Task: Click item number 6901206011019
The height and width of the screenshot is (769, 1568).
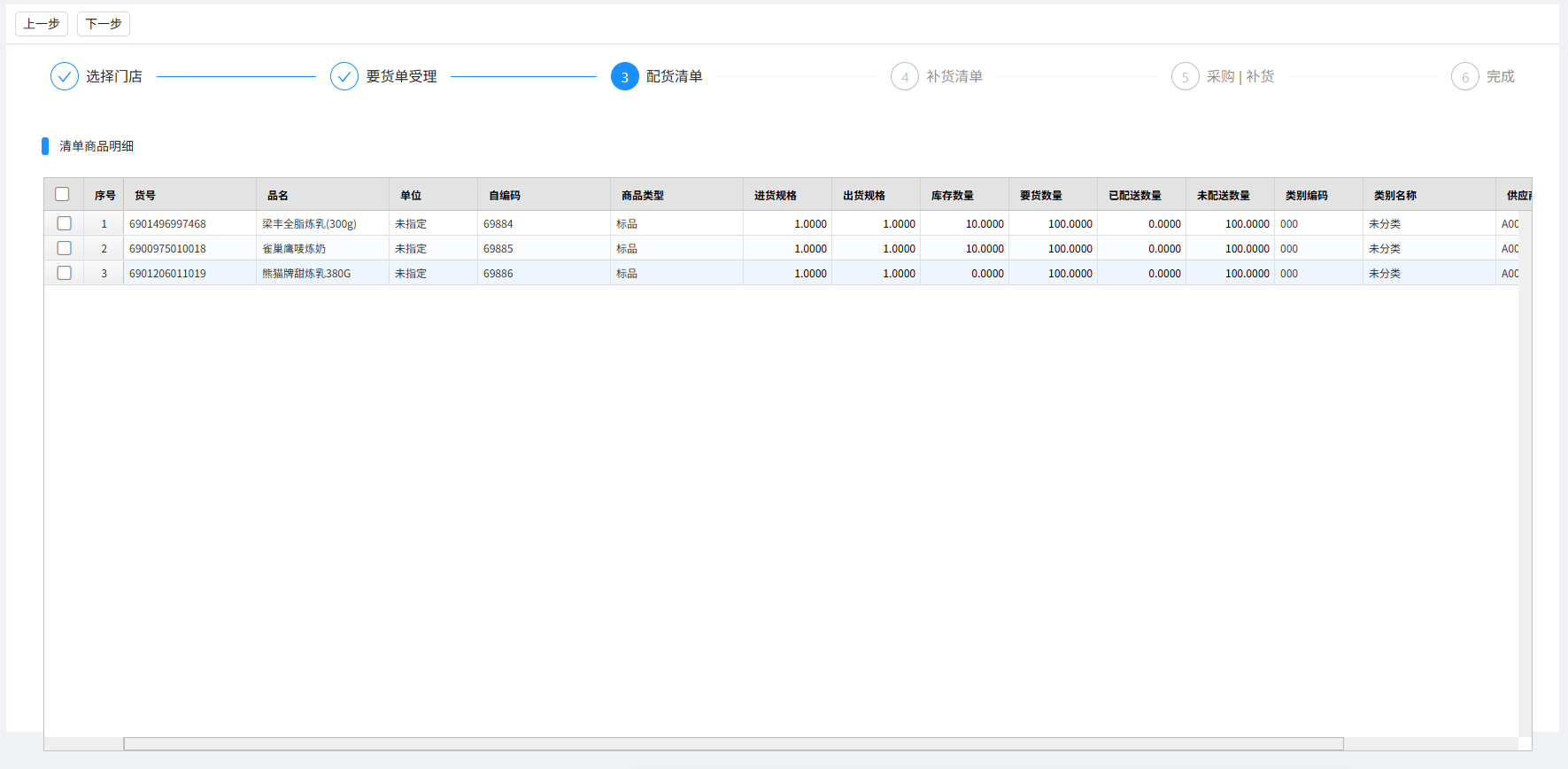Action: [x=167, y=274]
